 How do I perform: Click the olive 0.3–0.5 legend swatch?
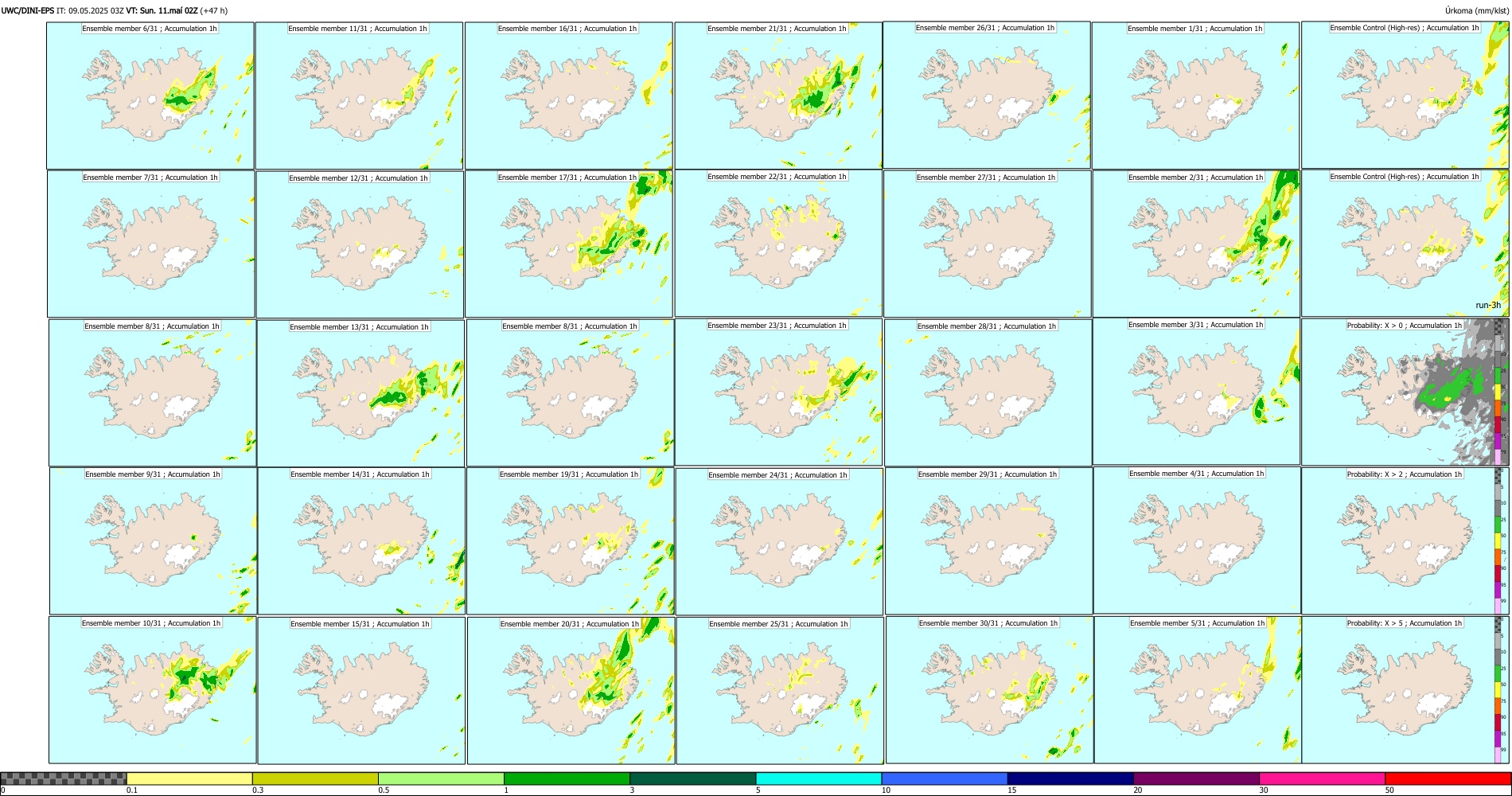click(x=315, y=778)
